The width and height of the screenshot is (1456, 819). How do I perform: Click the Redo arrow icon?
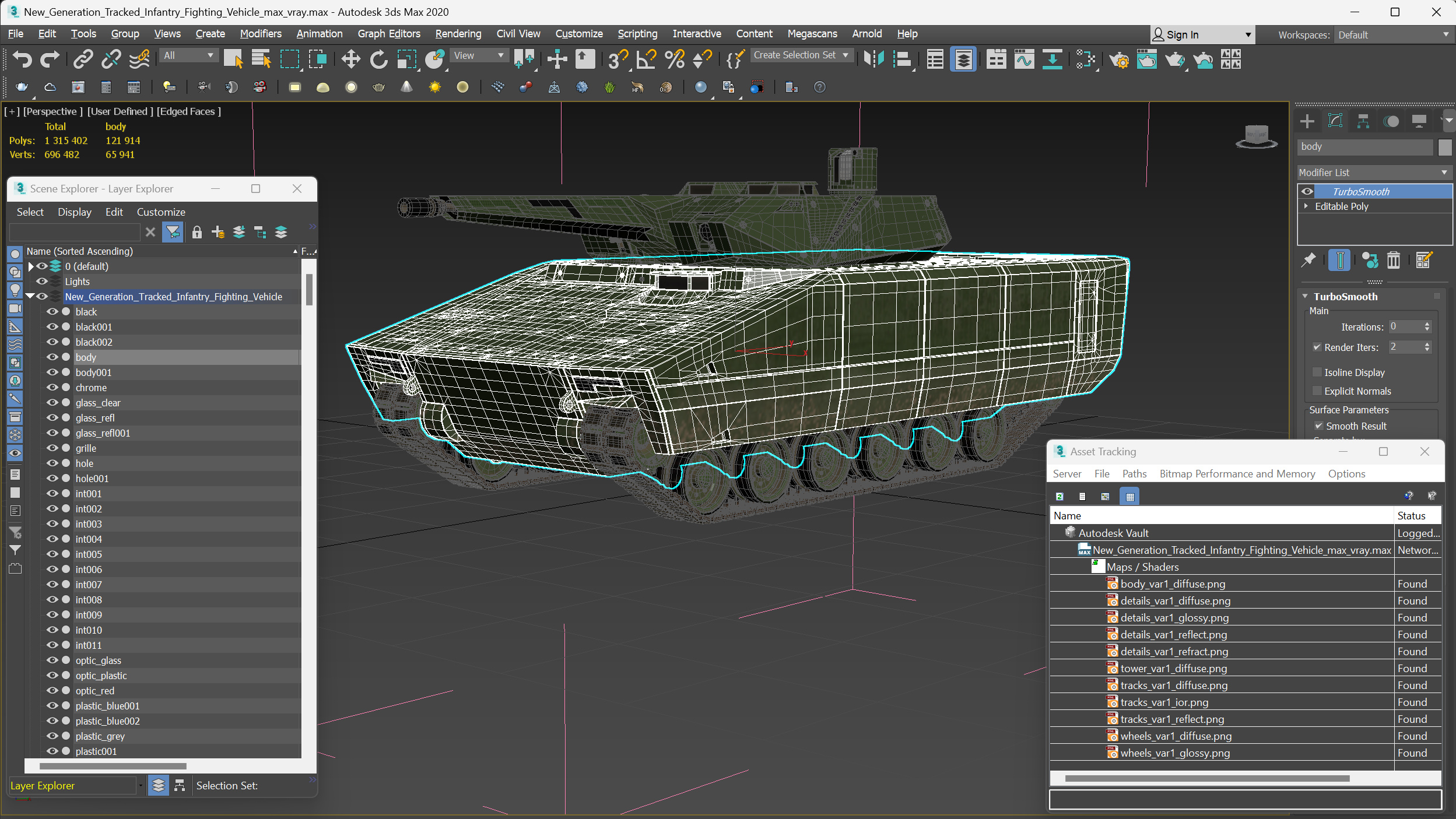(49, 59)
